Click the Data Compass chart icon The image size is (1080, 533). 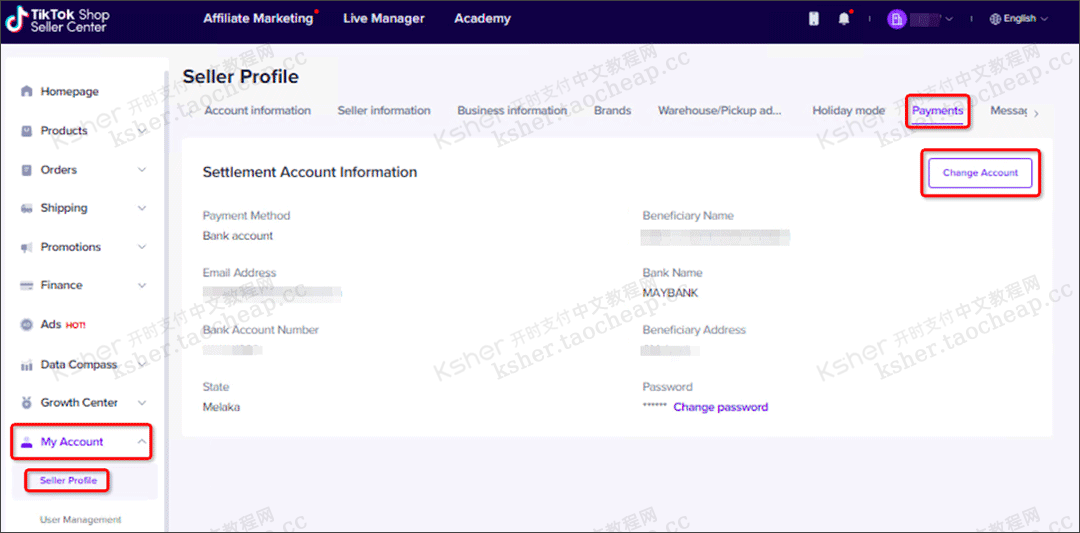(27, 365)
